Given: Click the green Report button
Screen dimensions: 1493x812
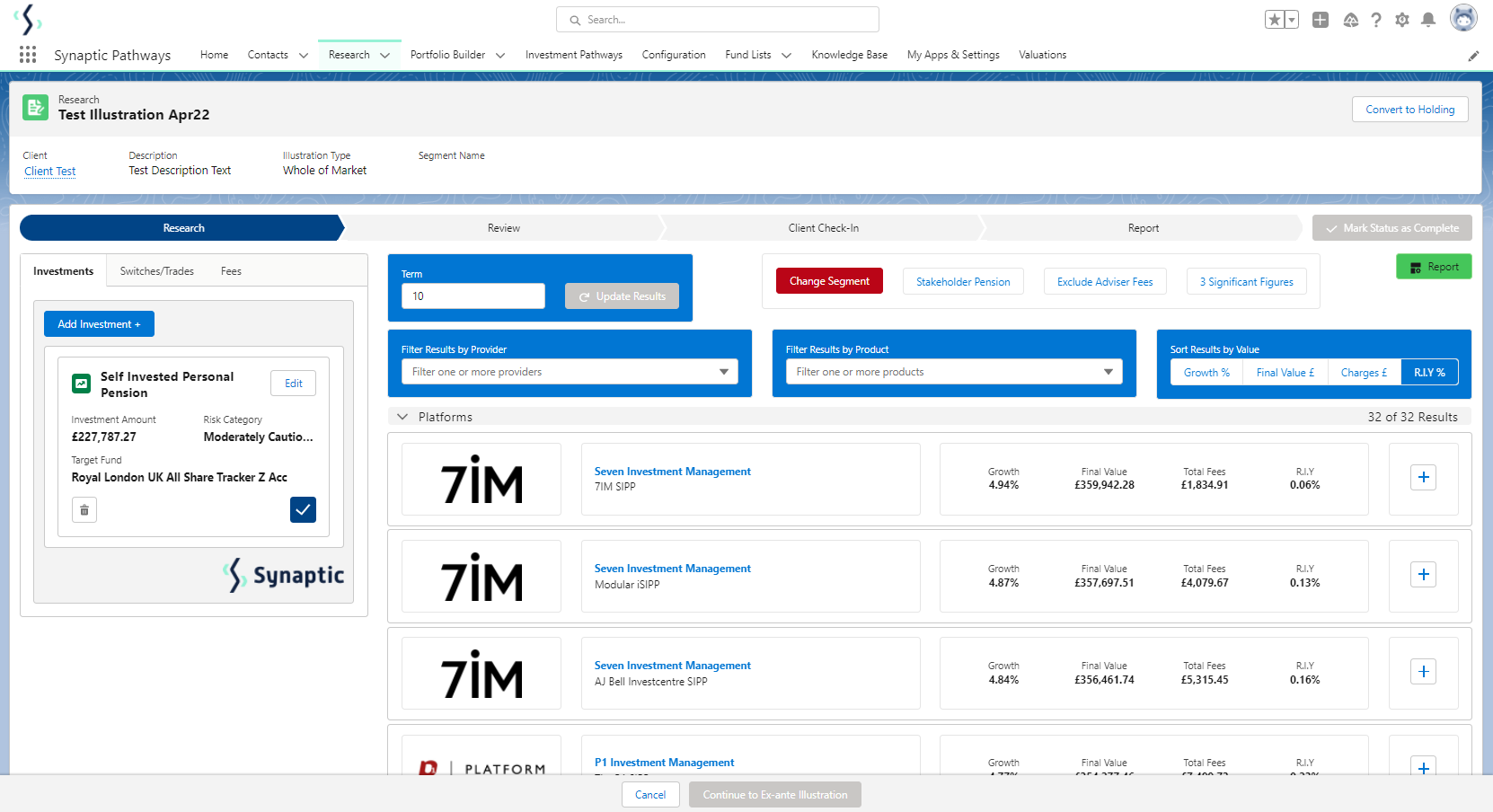Looking at the screenshot, I should [1434, 267].
